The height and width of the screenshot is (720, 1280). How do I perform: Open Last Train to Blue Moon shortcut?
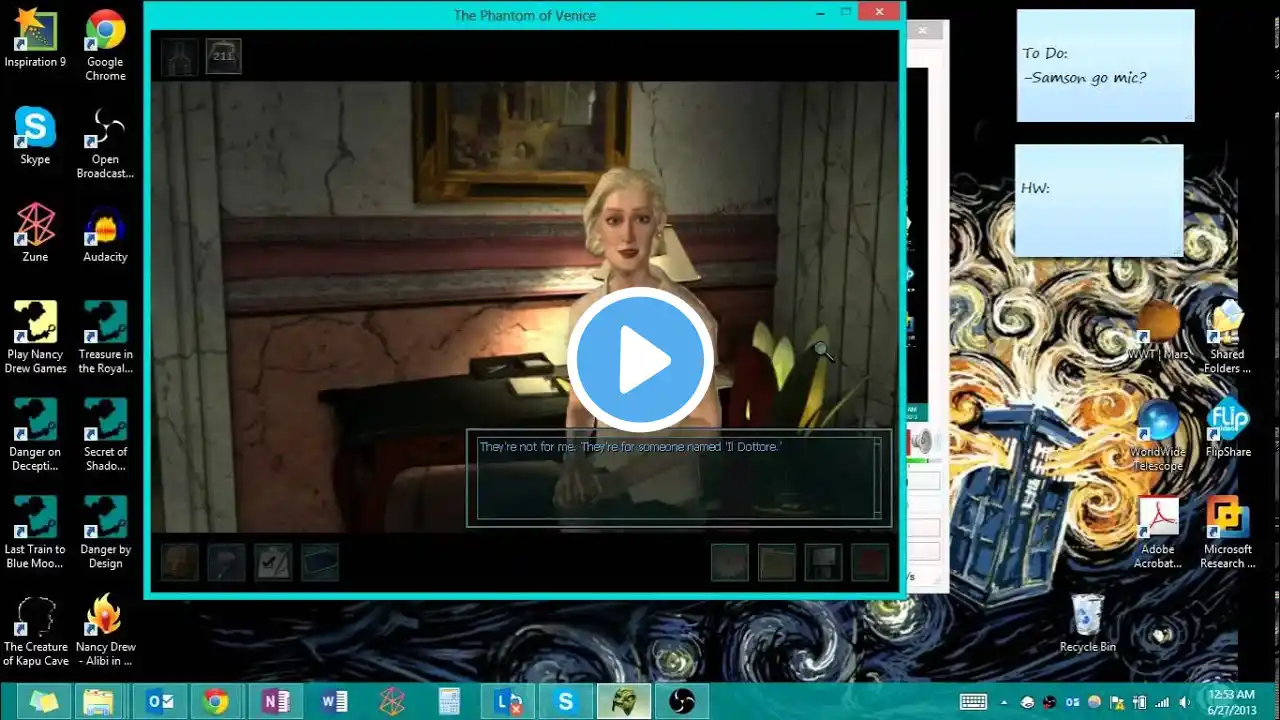(x=35, y=533)
